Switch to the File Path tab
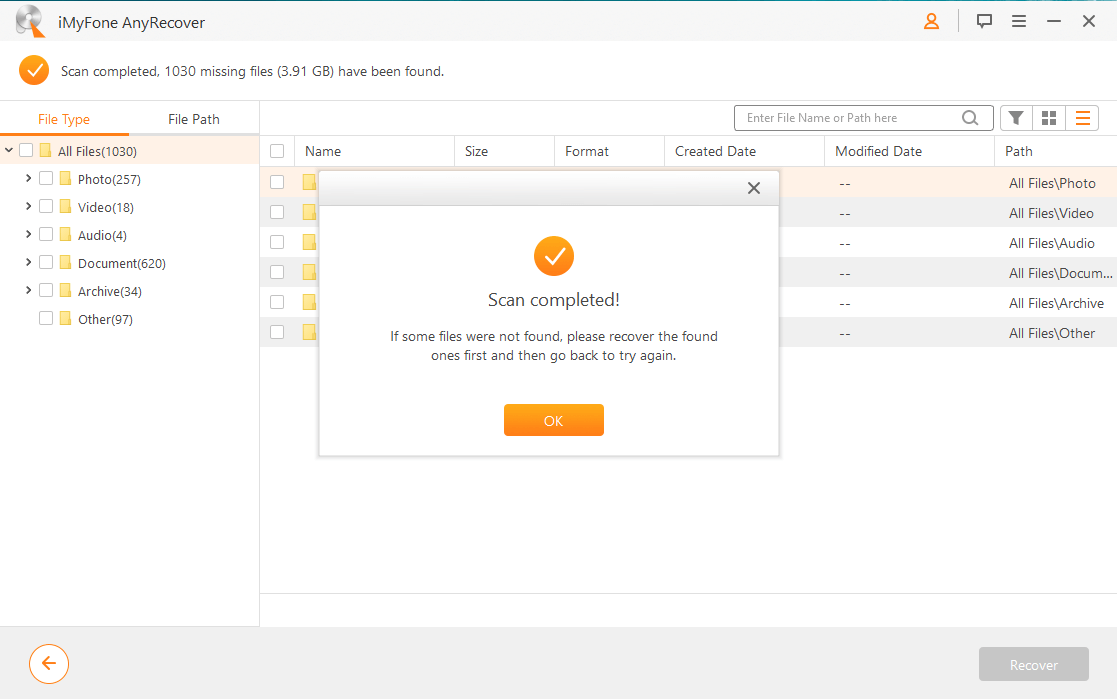 pos(194,119)
